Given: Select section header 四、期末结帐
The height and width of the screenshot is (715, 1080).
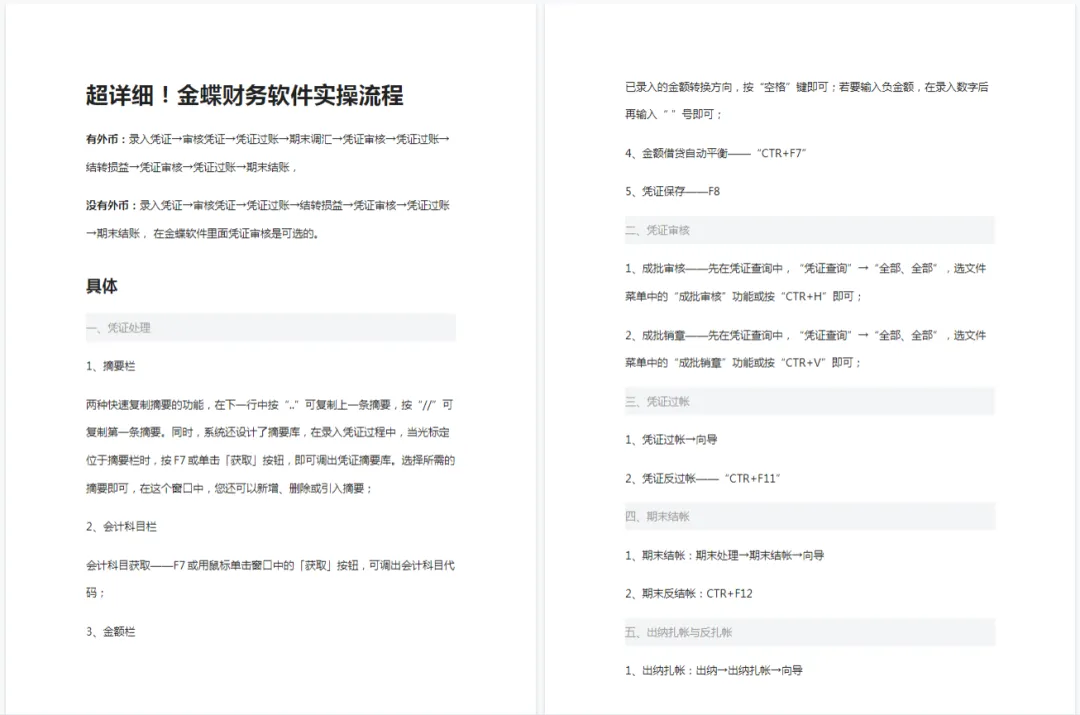Looking at the screenshot, I should pos(810,517).
